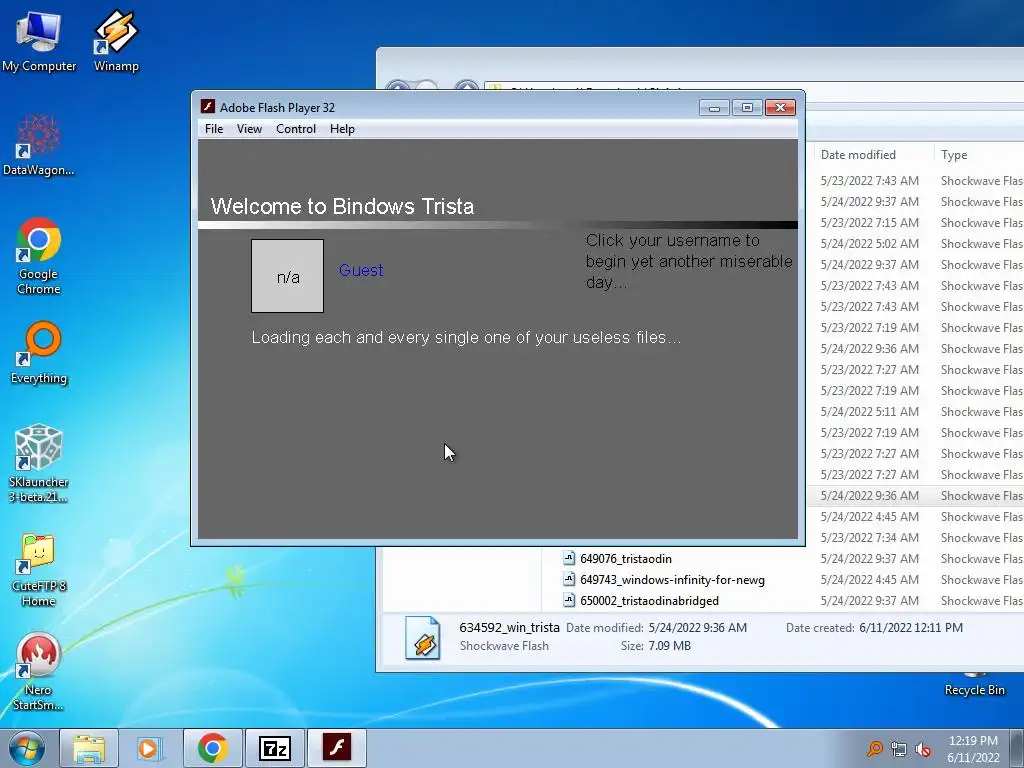The width and height of the screenshot is (1024, 768).
Task: Select the 649076_tristaodin file name
Action: 626,558
